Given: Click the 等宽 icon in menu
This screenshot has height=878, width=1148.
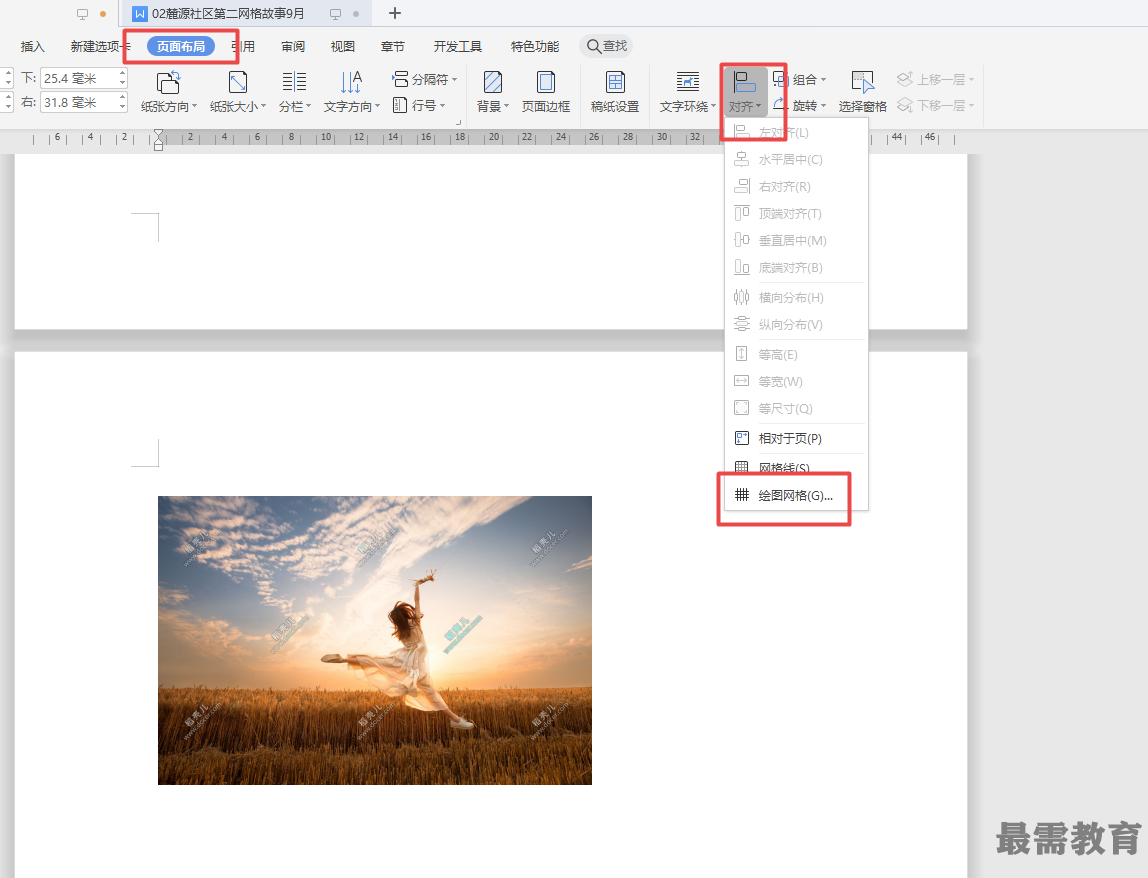Looking at the screenshot, I should [x=742, y=381].
